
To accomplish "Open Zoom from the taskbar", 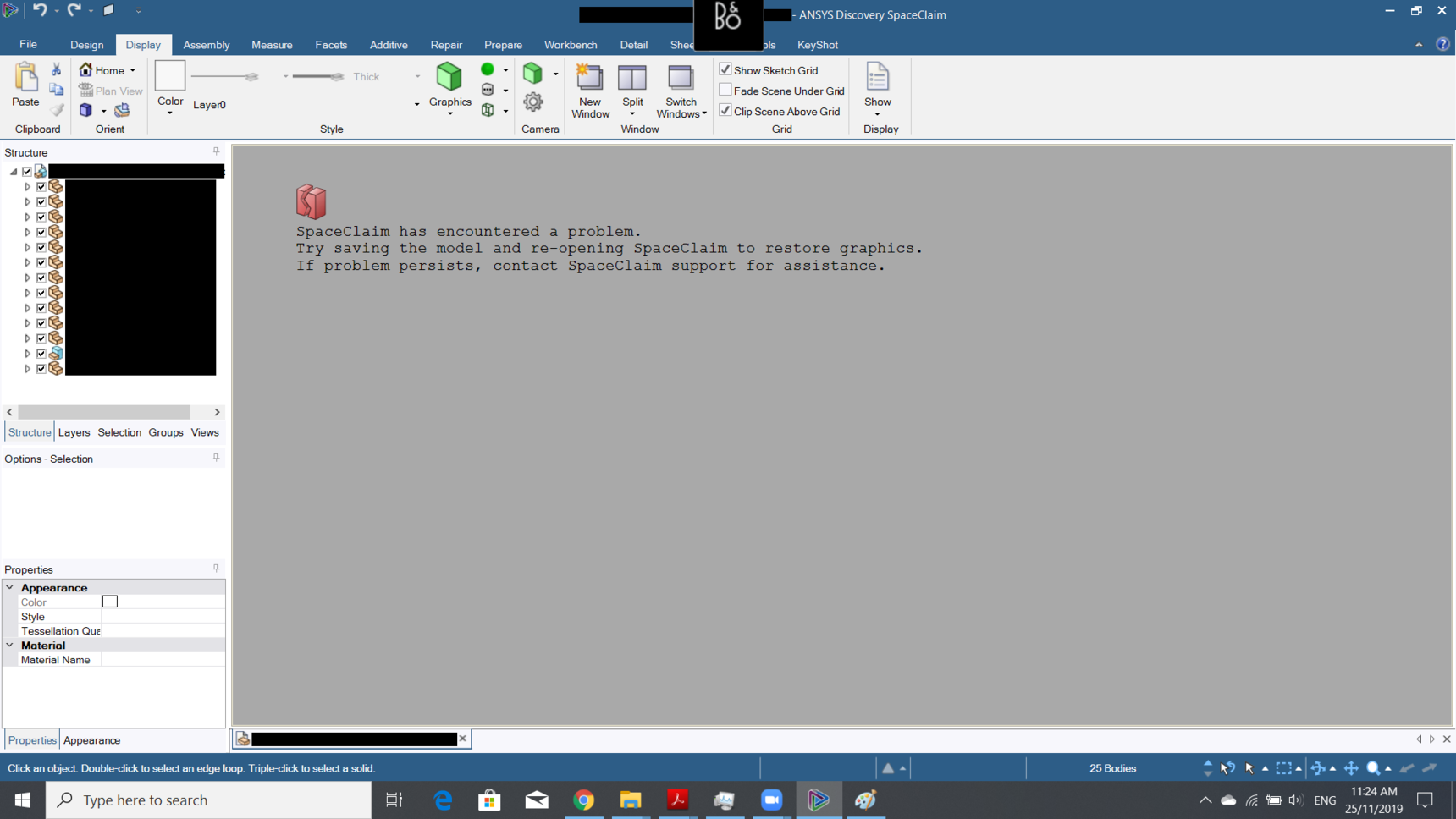I will [x=771, y=800].
